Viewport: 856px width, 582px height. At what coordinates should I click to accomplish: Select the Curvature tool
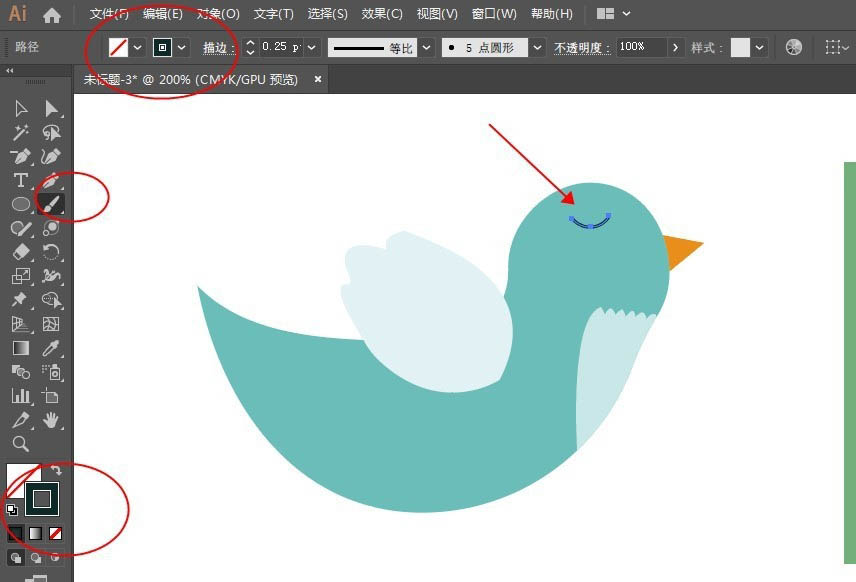pyautogui.click(x=51, y=157)
